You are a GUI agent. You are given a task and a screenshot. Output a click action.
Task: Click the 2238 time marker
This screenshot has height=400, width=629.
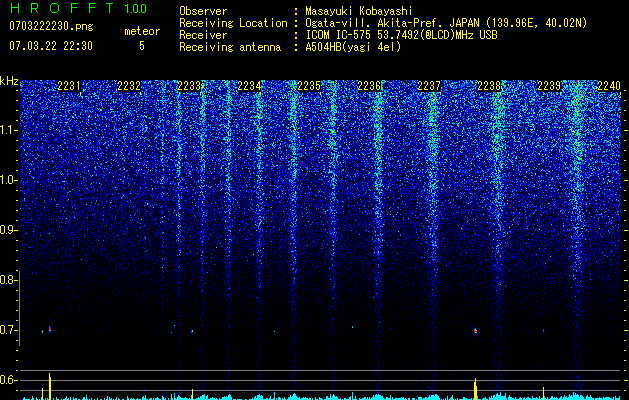(x=489, y=86)
